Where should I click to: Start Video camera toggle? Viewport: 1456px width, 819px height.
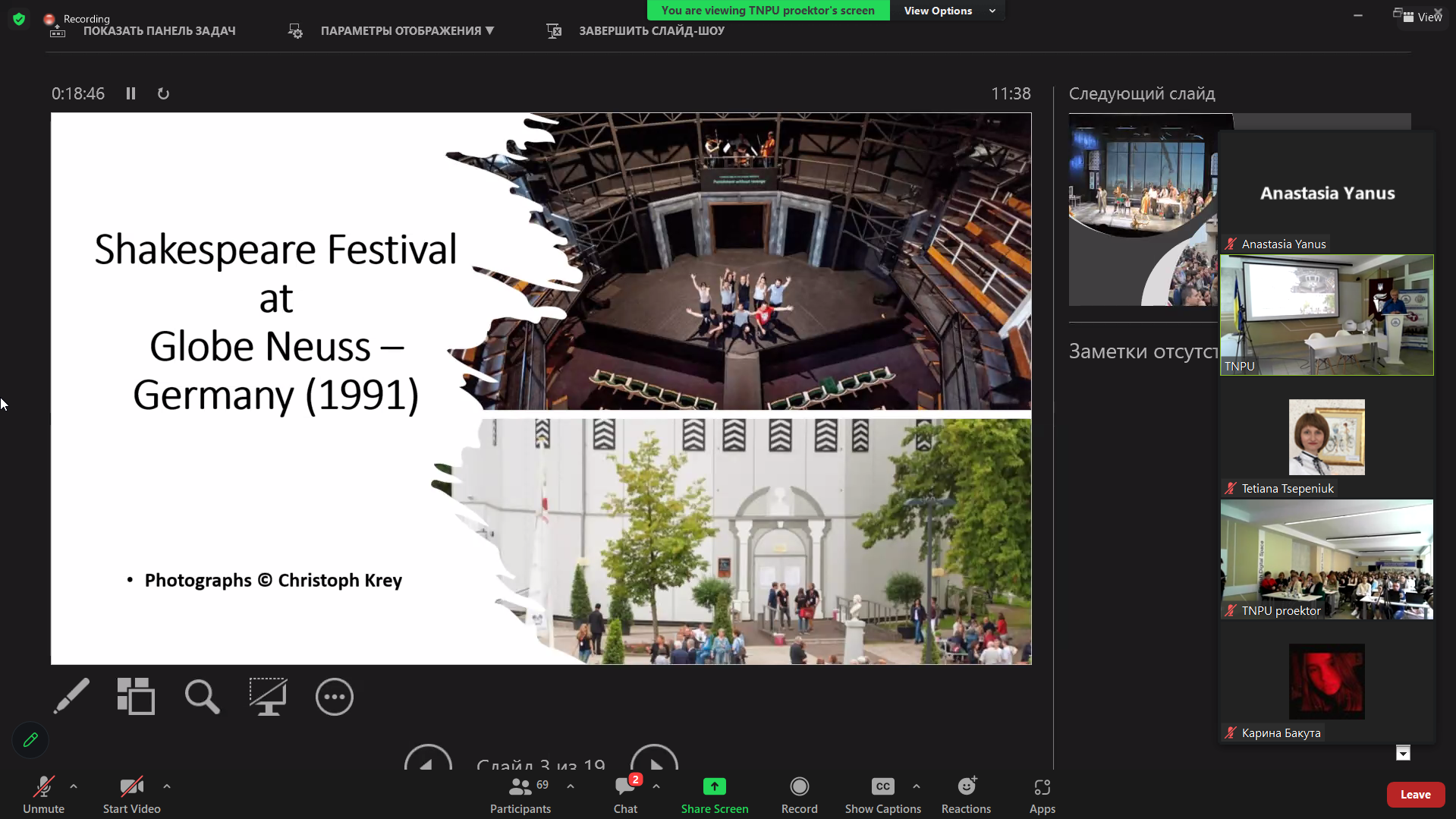pos(131,794)
